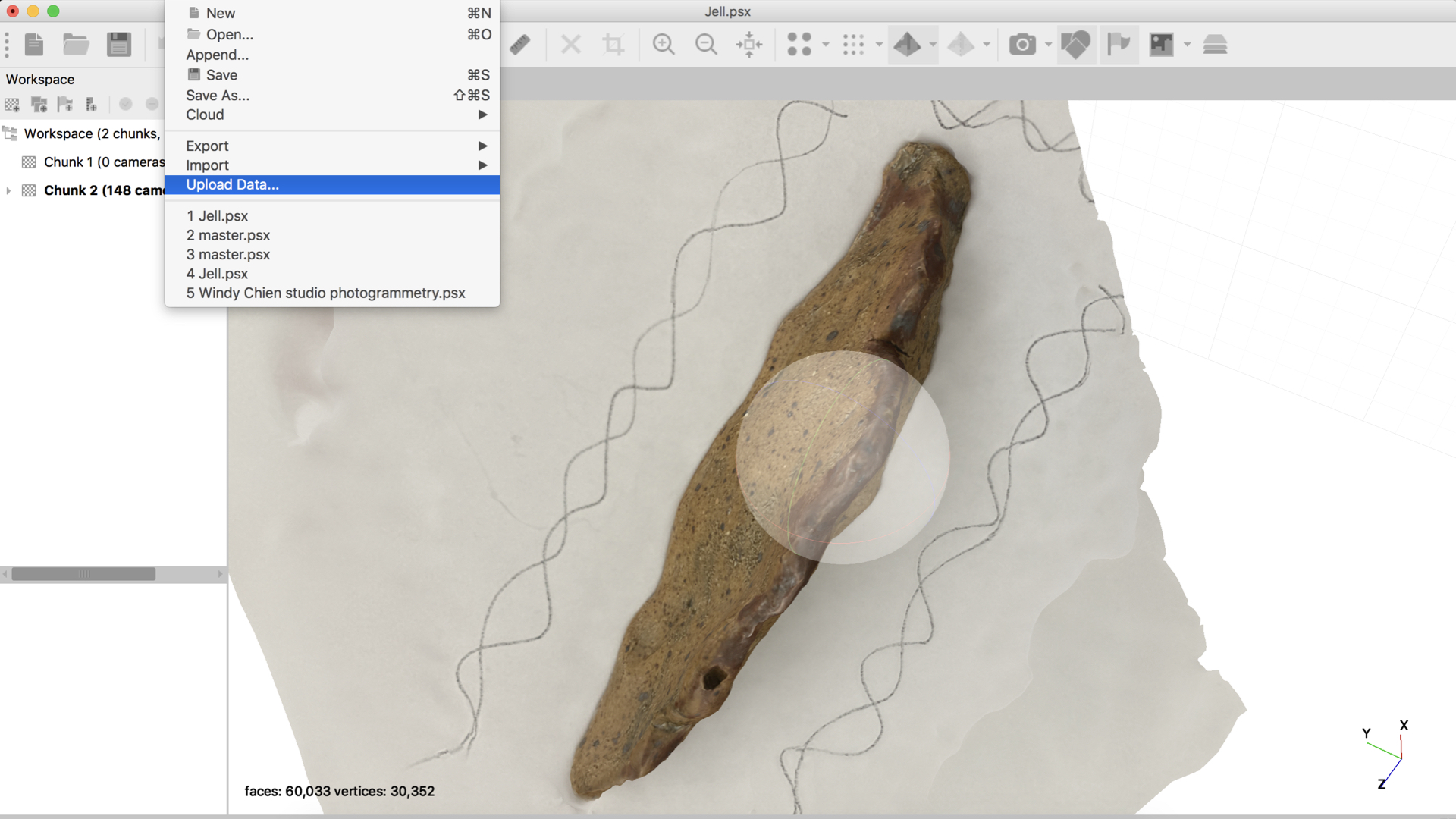Open the point cloud view dropdown arrow
Viewport: 1456px width, 819px height.
(826, 45)
